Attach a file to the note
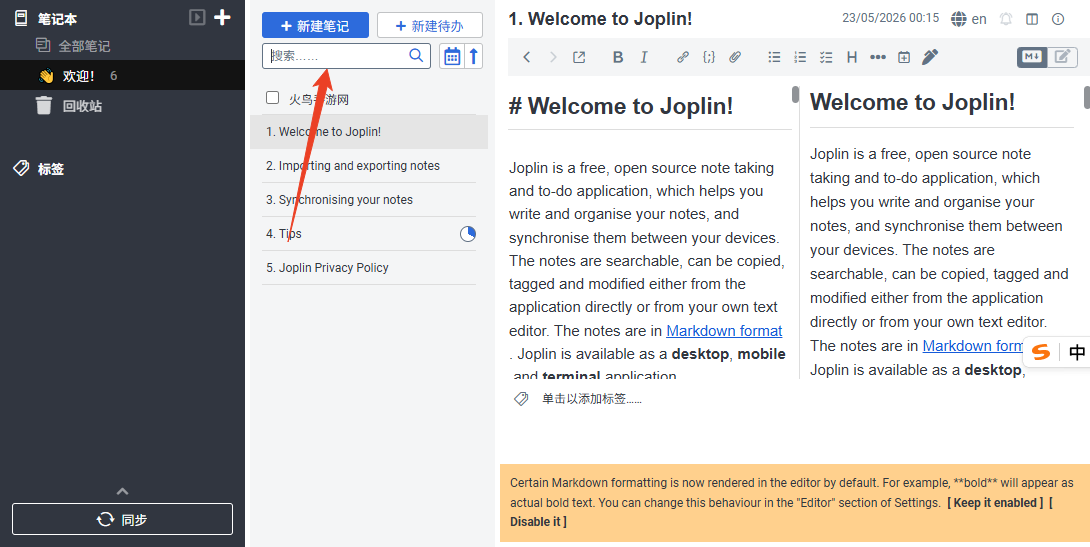 (x=735, y=58)
